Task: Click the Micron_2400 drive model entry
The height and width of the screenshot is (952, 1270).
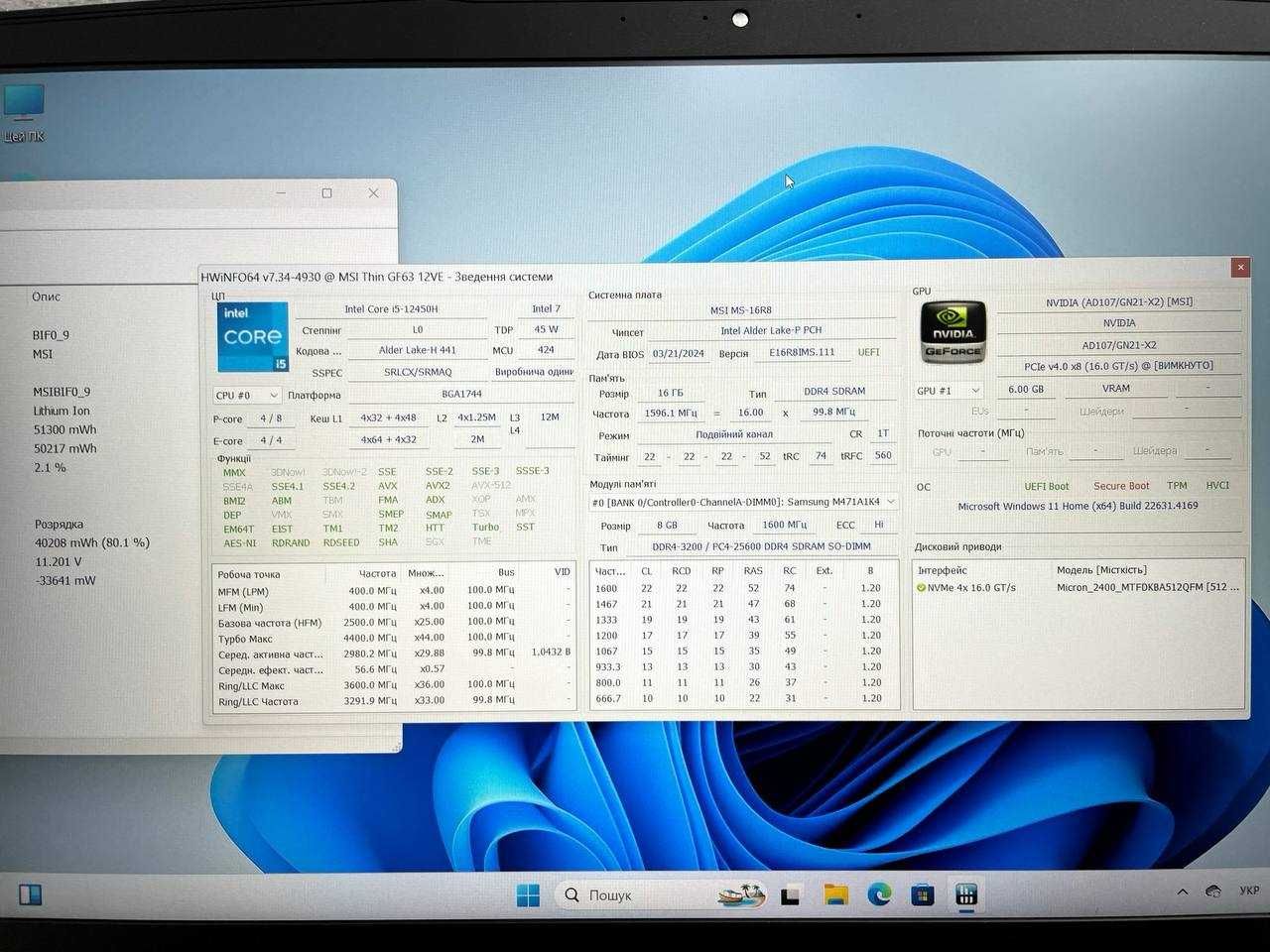Action: (x=1147, y=588)
